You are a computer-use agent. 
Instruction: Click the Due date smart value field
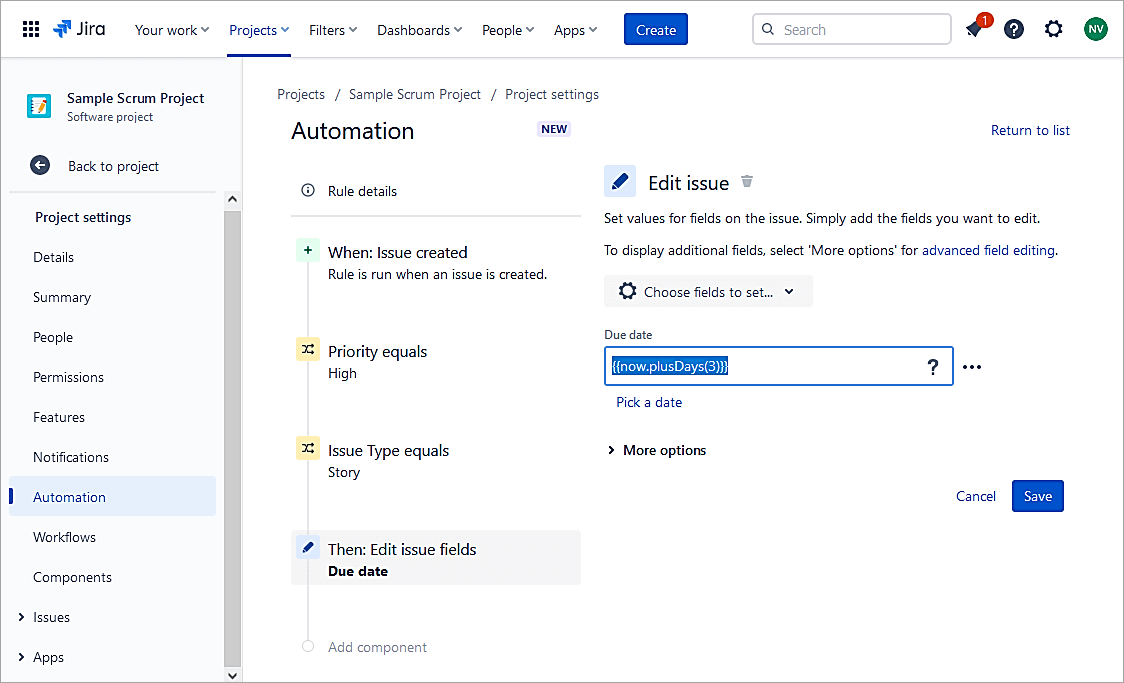tap(760, 367)
